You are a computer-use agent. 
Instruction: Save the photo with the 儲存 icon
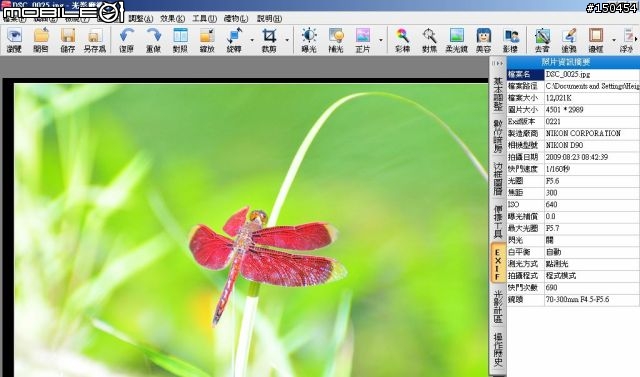click(68, 40)
